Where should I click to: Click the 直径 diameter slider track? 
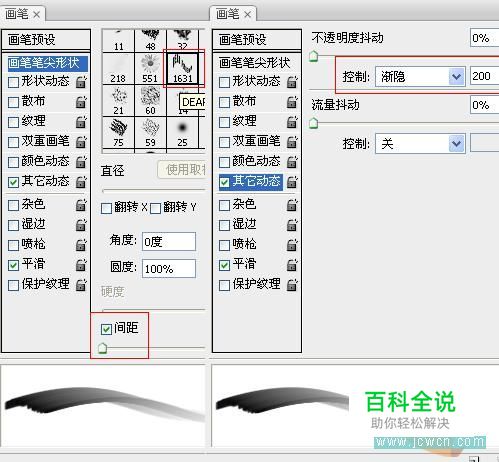pyautogui.click(x=154, y=191)
